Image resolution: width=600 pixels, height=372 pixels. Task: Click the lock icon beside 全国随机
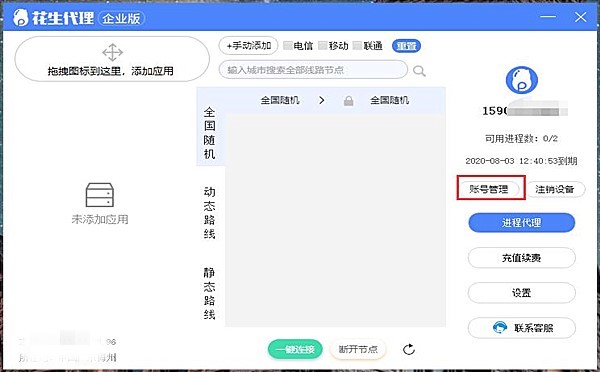(348, 101)
